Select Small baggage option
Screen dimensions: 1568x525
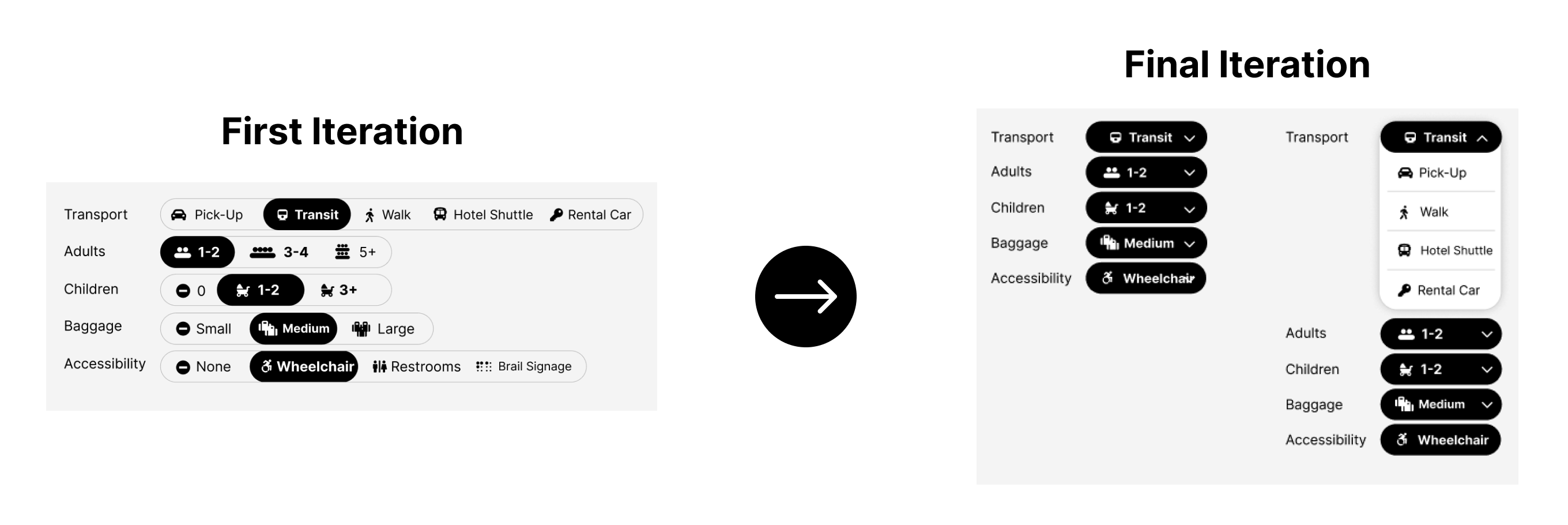204,329
